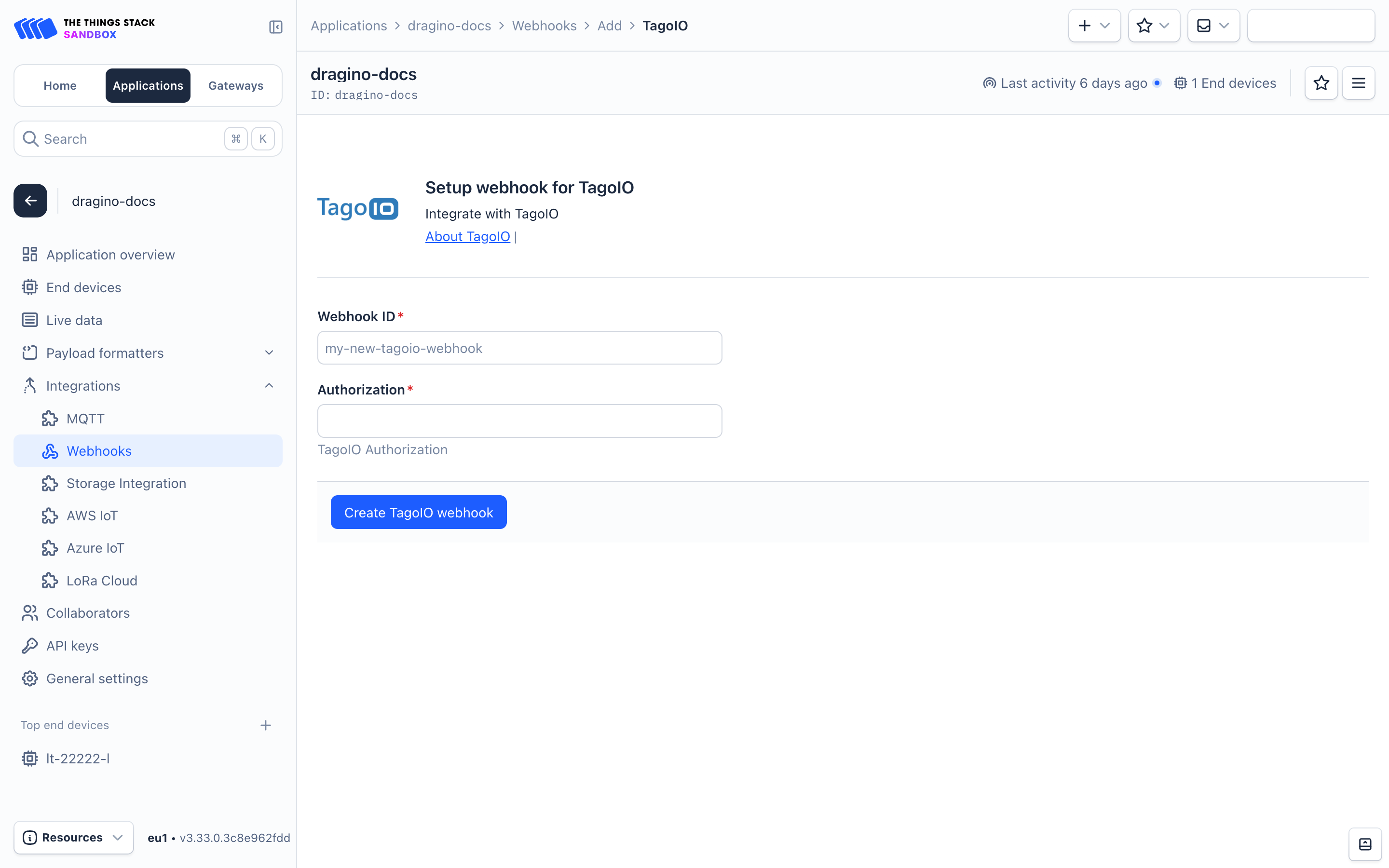Collapse the sidebar with the panel icon
This screenshot has height=868, width=1389.
coord(275,27)
